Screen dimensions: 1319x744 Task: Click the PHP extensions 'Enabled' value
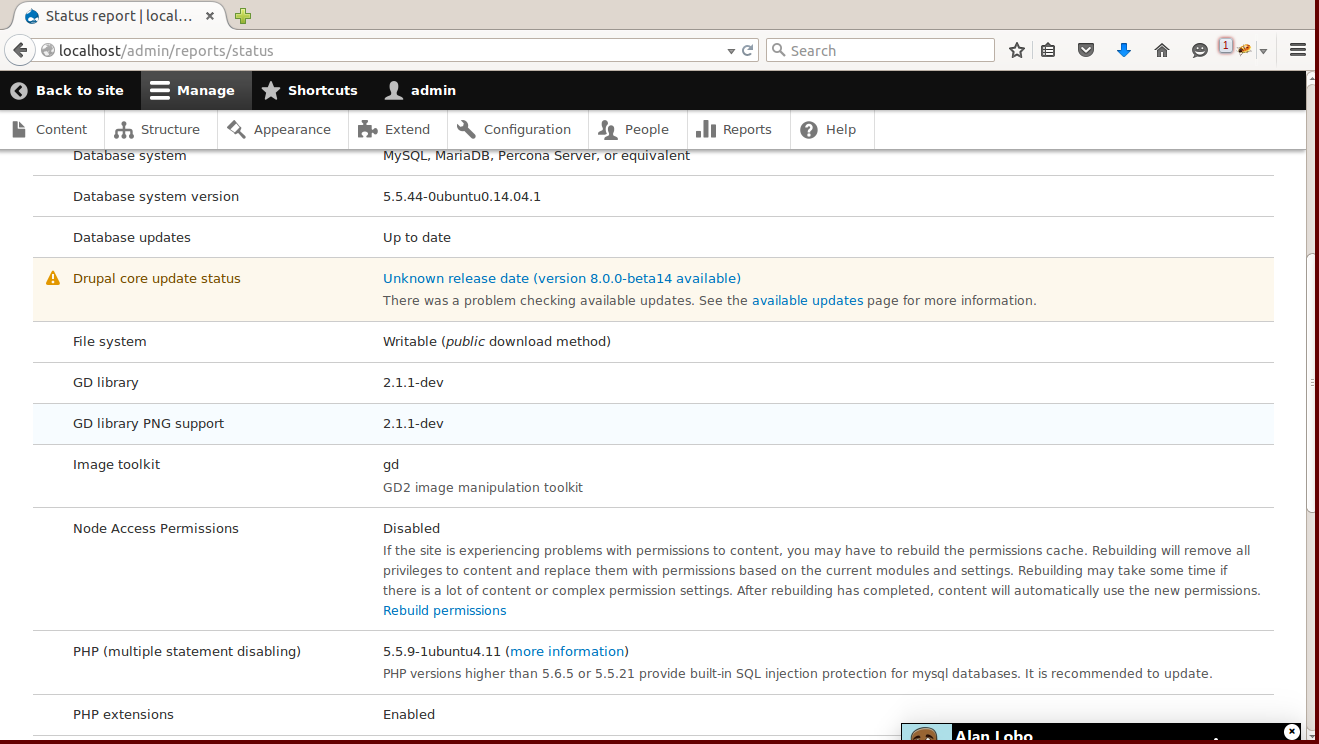tap(409, 715)
